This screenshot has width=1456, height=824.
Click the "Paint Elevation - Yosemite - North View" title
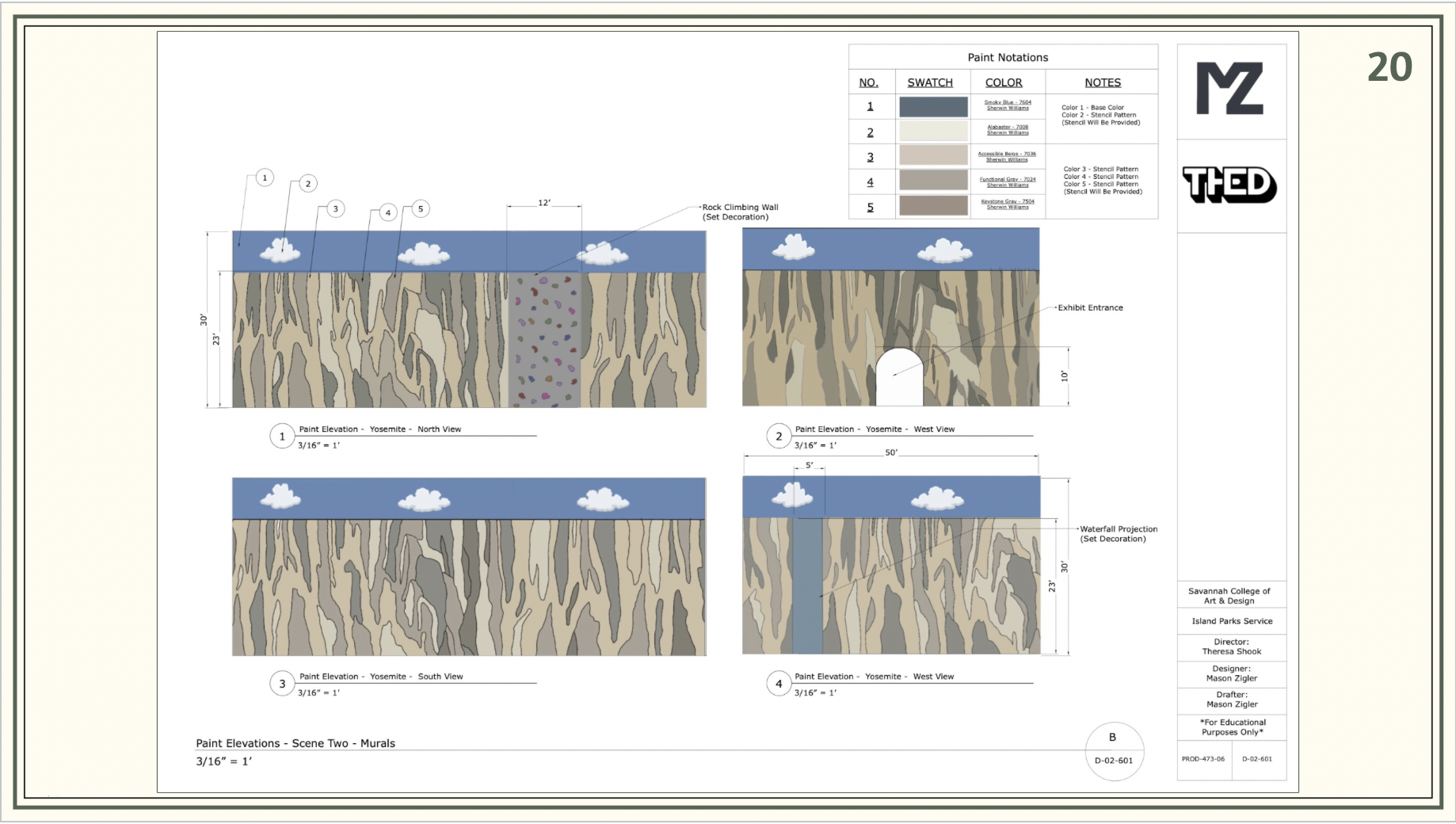380,429
